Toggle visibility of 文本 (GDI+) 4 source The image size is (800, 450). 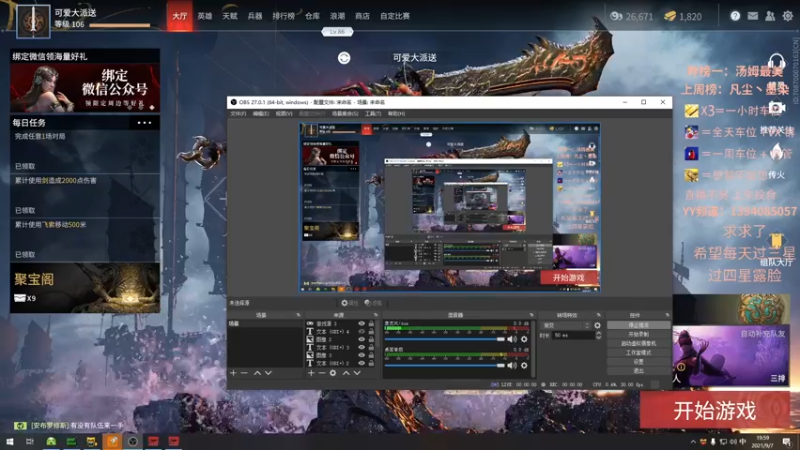(361, 332)
